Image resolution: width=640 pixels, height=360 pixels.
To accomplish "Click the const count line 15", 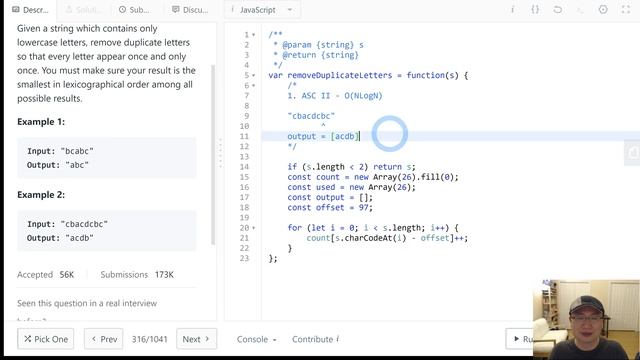I will pos(373,177).
